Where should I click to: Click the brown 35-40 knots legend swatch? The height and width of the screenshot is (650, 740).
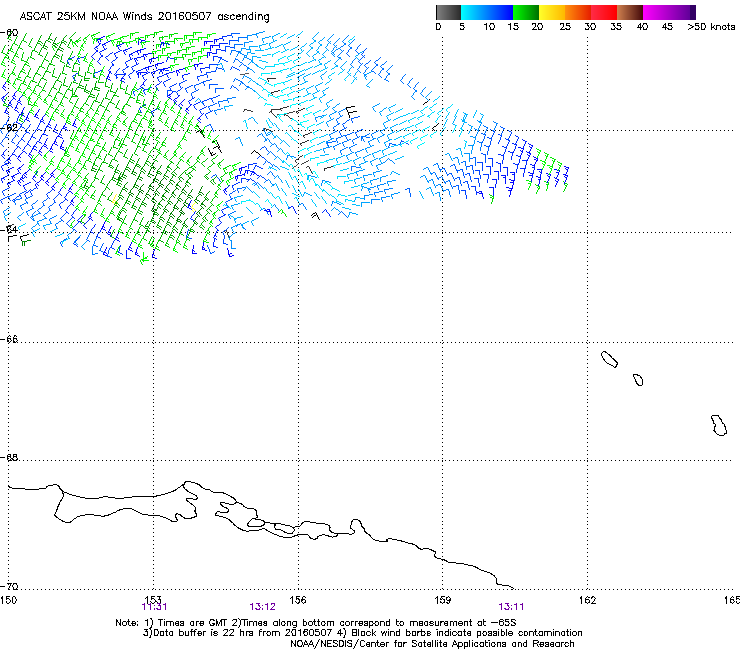[630, 12]
